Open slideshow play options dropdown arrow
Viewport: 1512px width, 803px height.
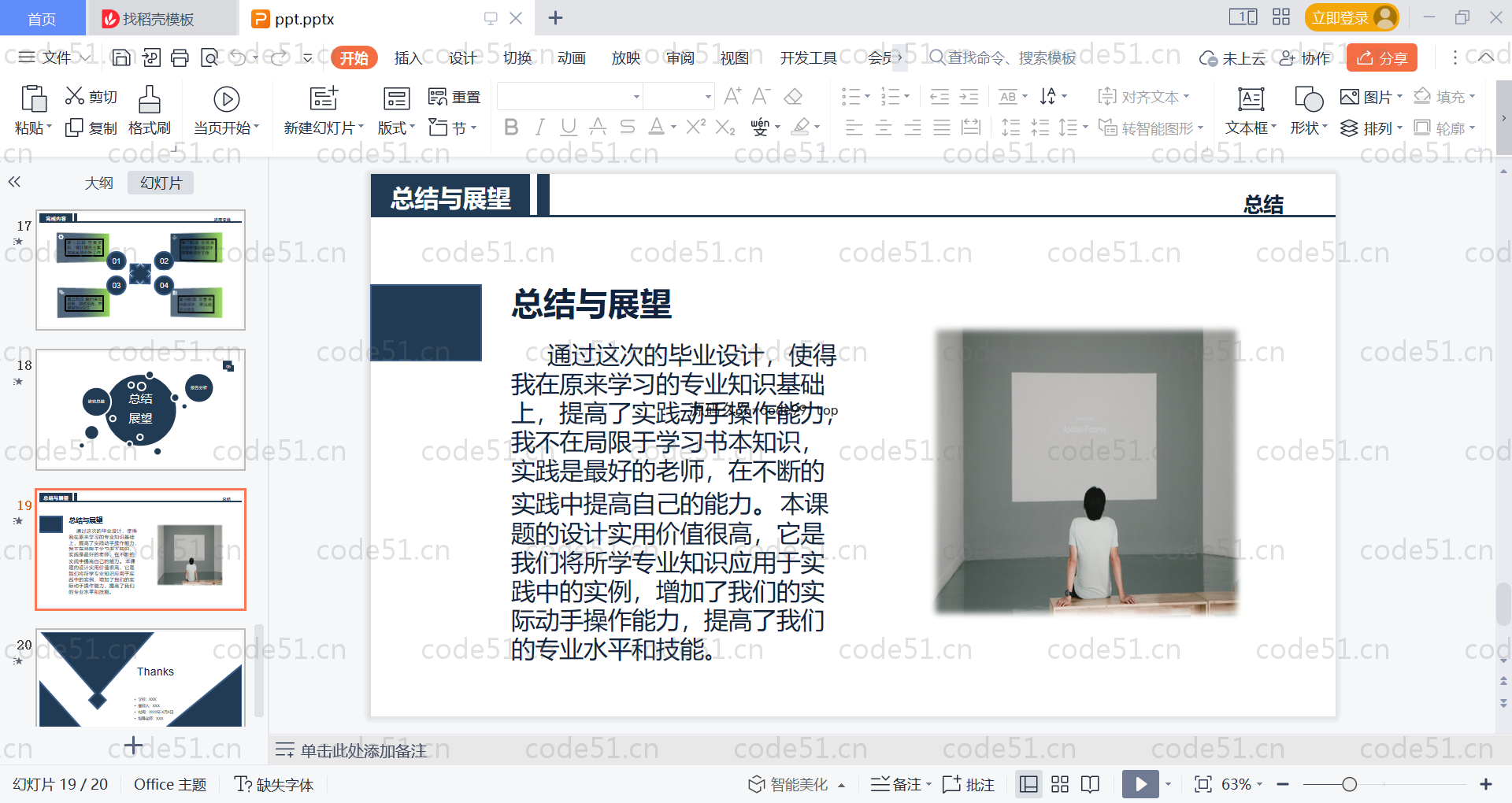[1168, 784]
